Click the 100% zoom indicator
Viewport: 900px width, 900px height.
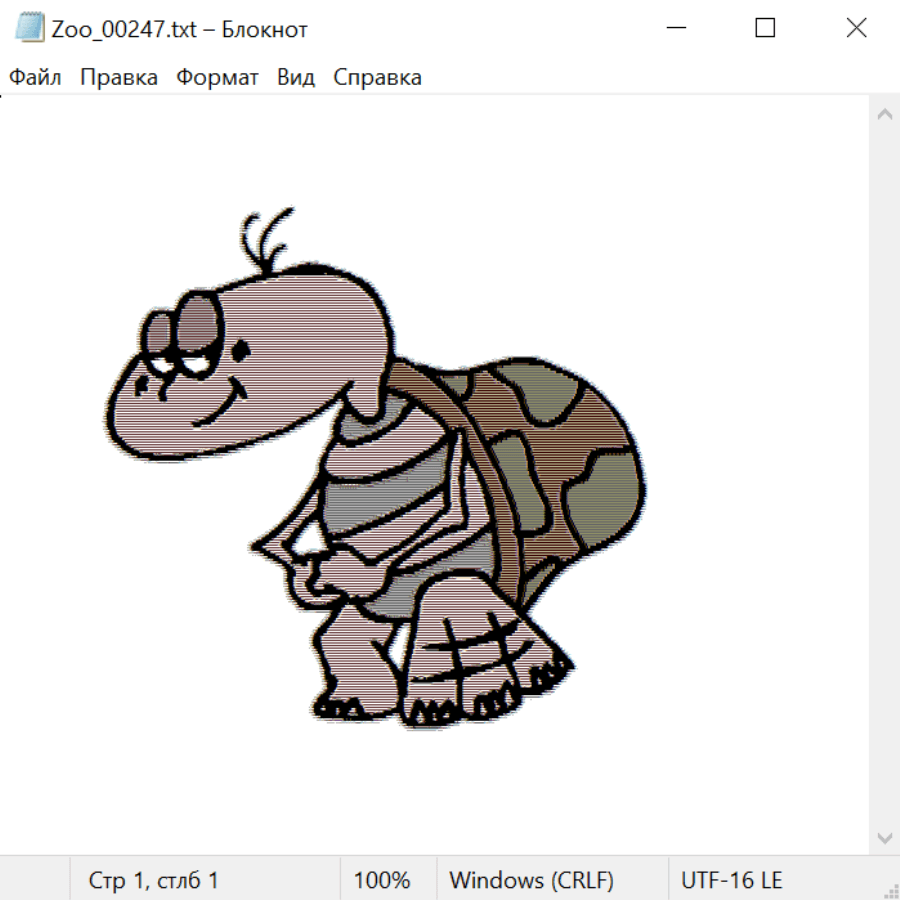point(382,880)
